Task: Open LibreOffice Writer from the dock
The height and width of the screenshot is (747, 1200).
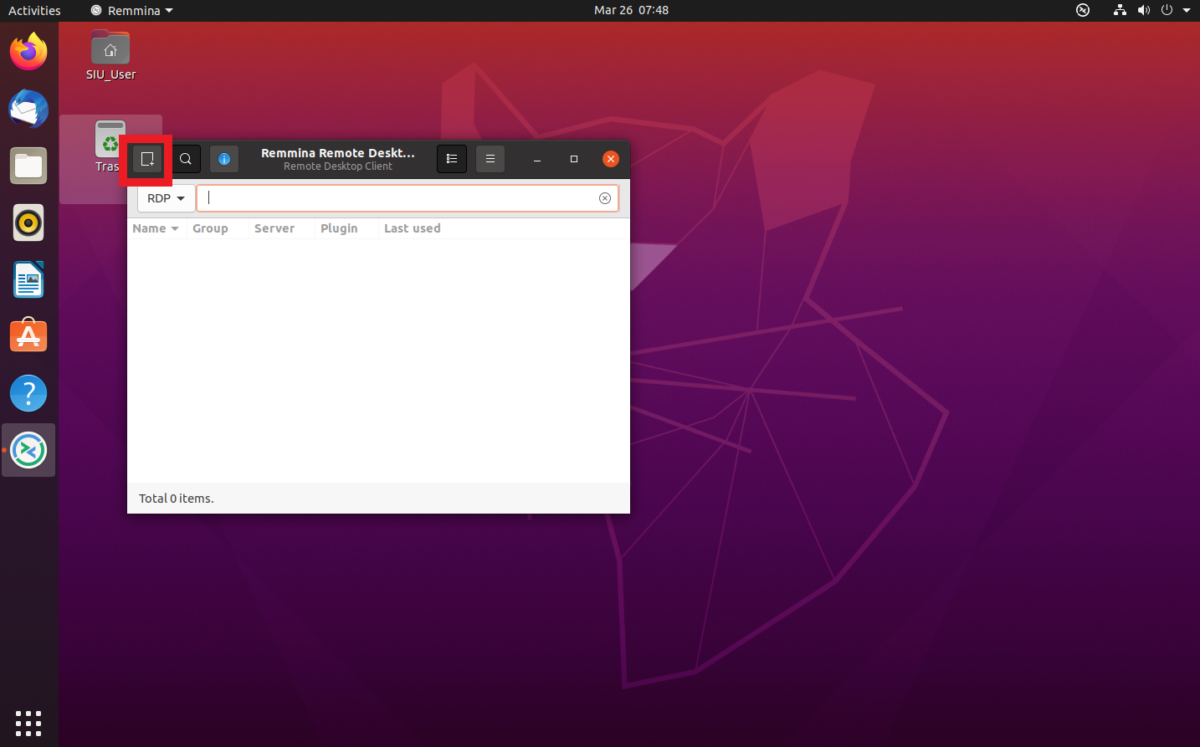Action: pyautogui.click(x=28, y=279)
